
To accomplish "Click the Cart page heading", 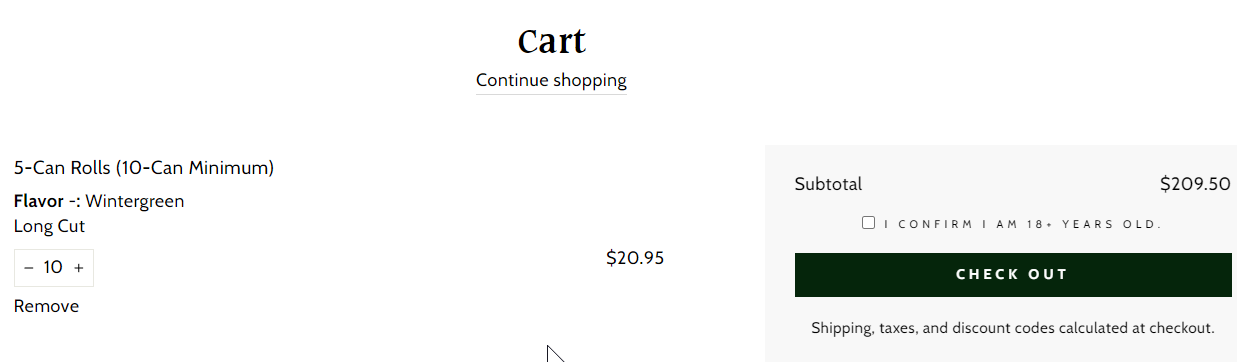I will click(551, 41).
